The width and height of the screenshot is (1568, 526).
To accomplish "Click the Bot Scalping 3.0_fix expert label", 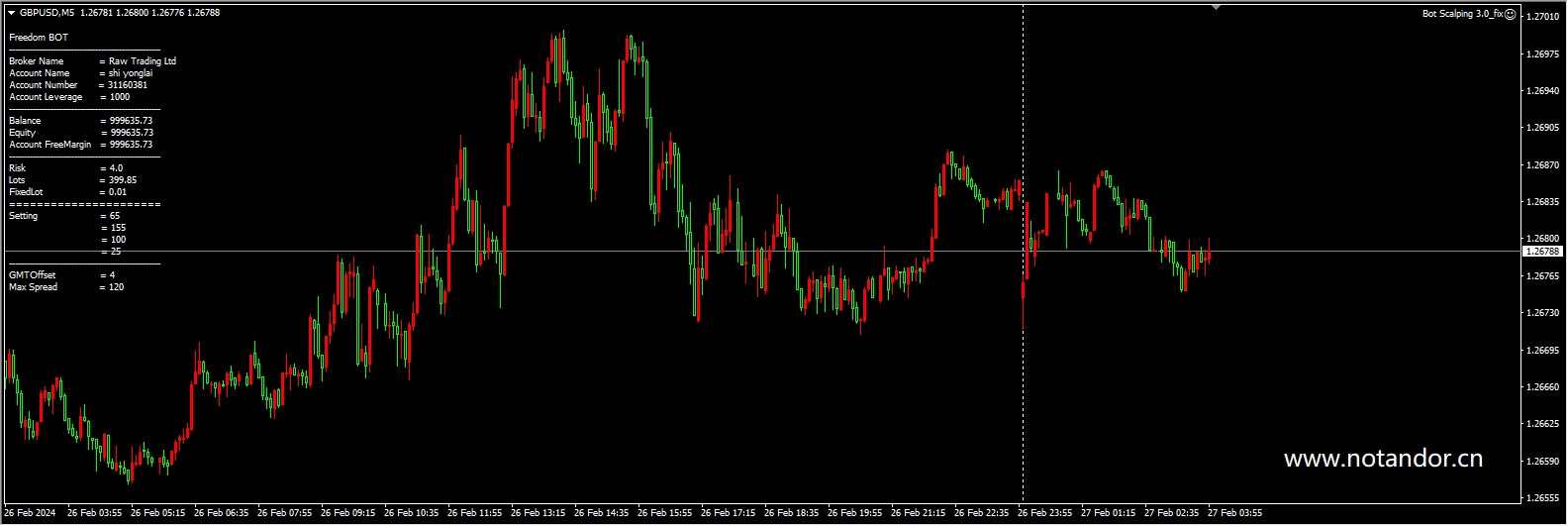I will tap(1462, 14).
